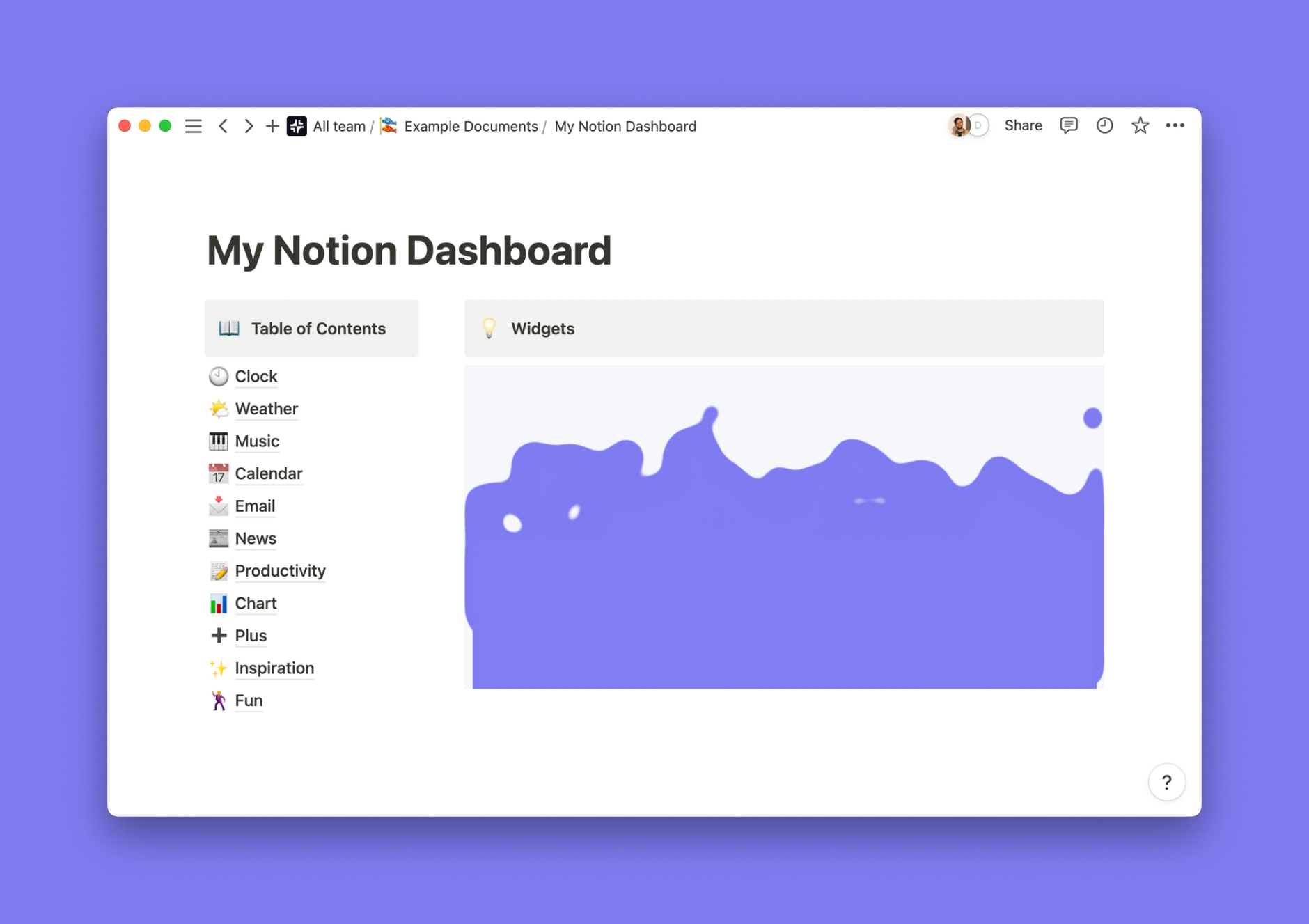1309x924 pixels.
Task: Click the user profile avatar photo
Action: [x=959, y=125]
